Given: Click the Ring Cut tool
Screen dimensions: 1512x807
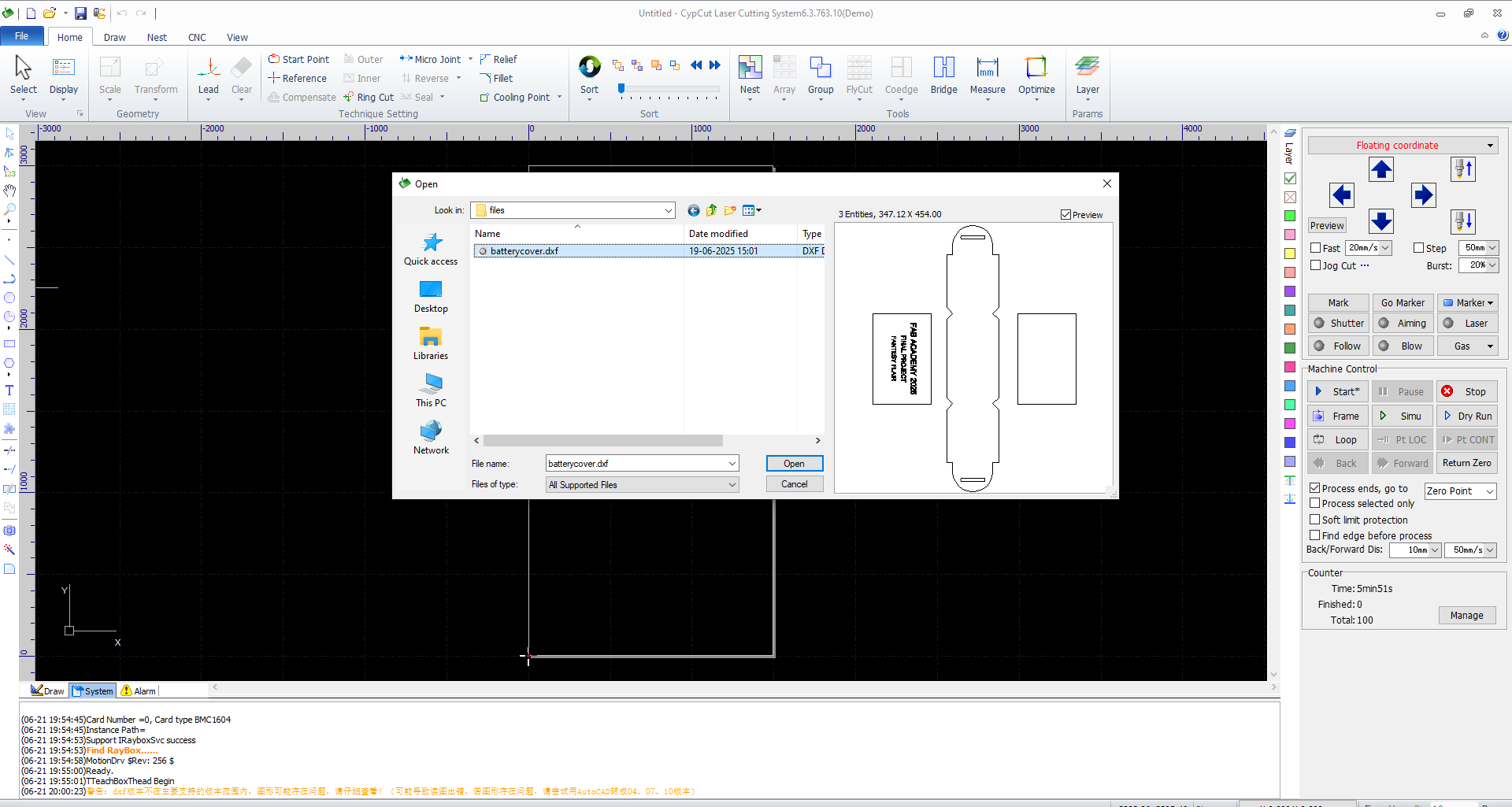Looking at the screenshot, I should tap(369, 97).
